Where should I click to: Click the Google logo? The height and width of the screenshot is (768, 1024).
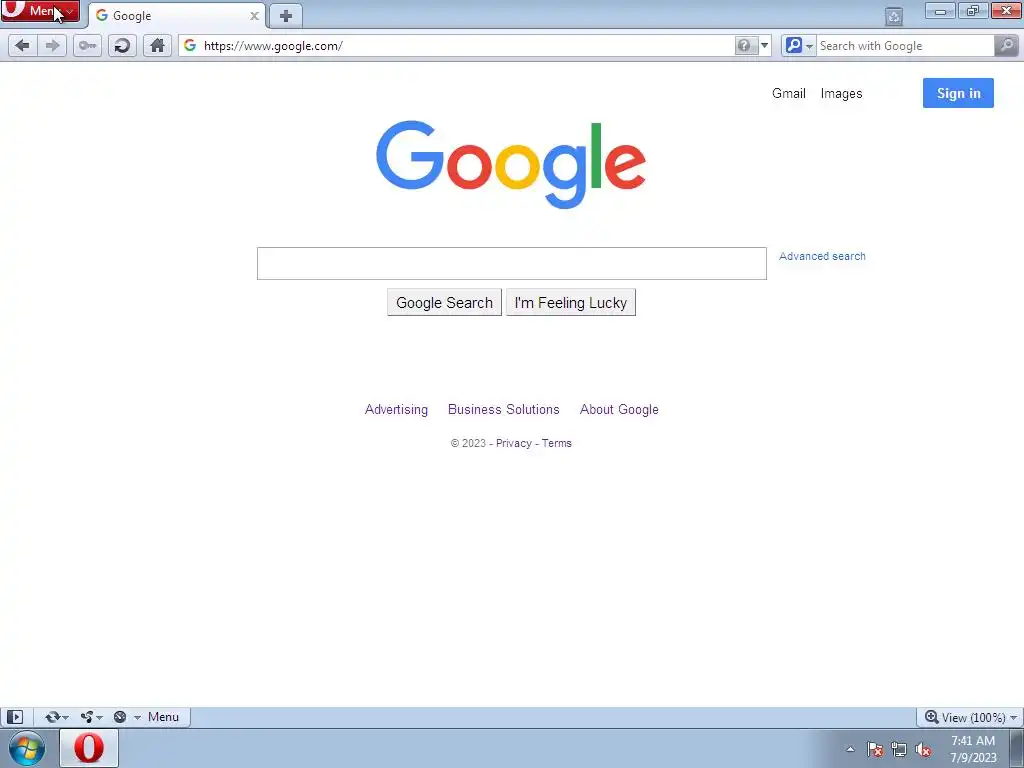(511, 165)
